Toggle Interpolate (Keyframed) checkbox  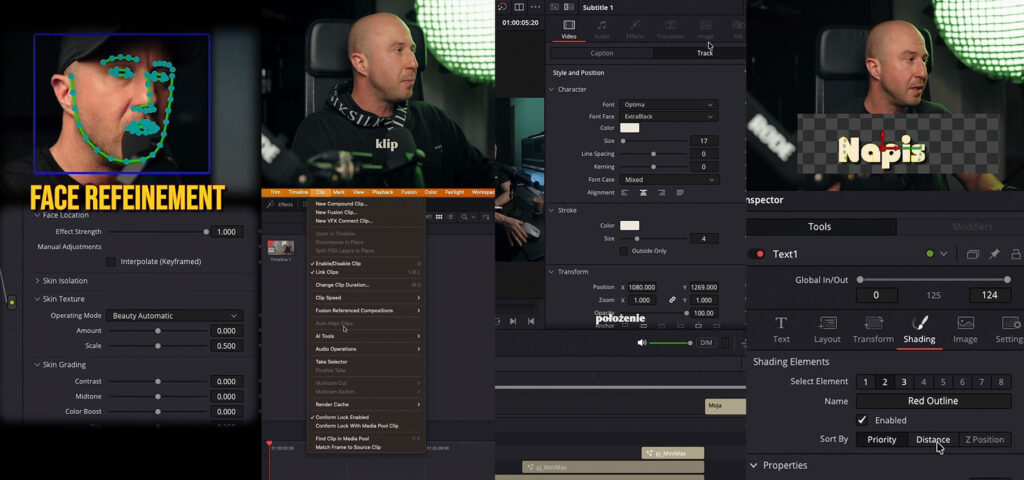click(111, 262)
